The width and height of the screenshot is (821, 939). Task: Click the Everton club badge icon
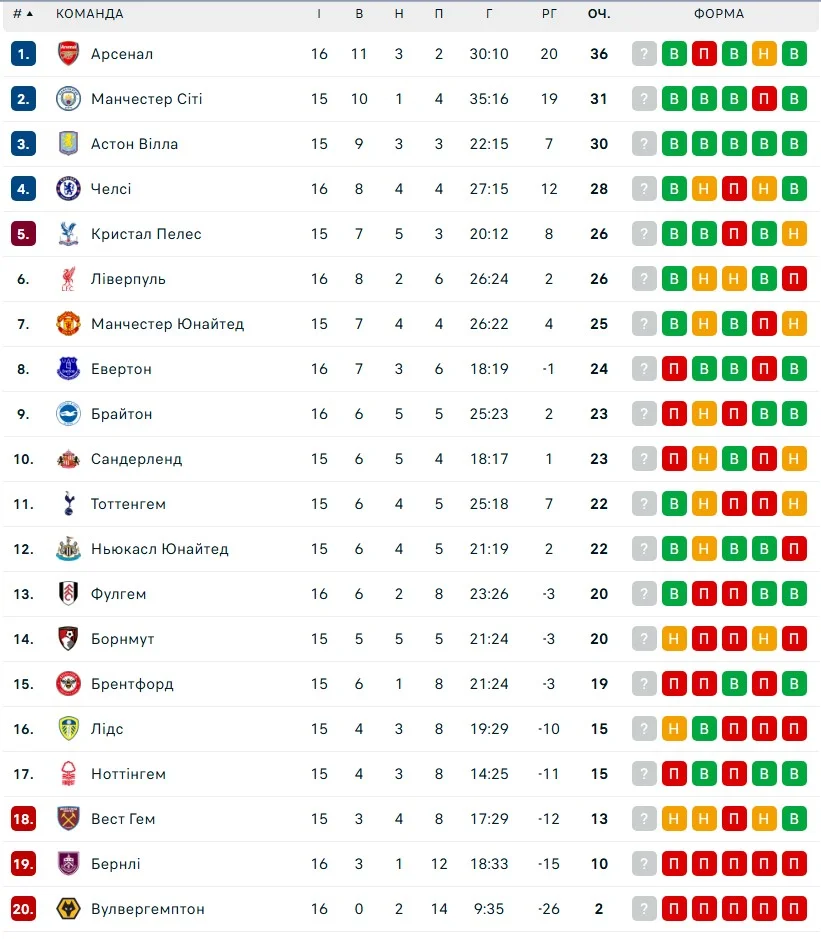pos(68,369)
